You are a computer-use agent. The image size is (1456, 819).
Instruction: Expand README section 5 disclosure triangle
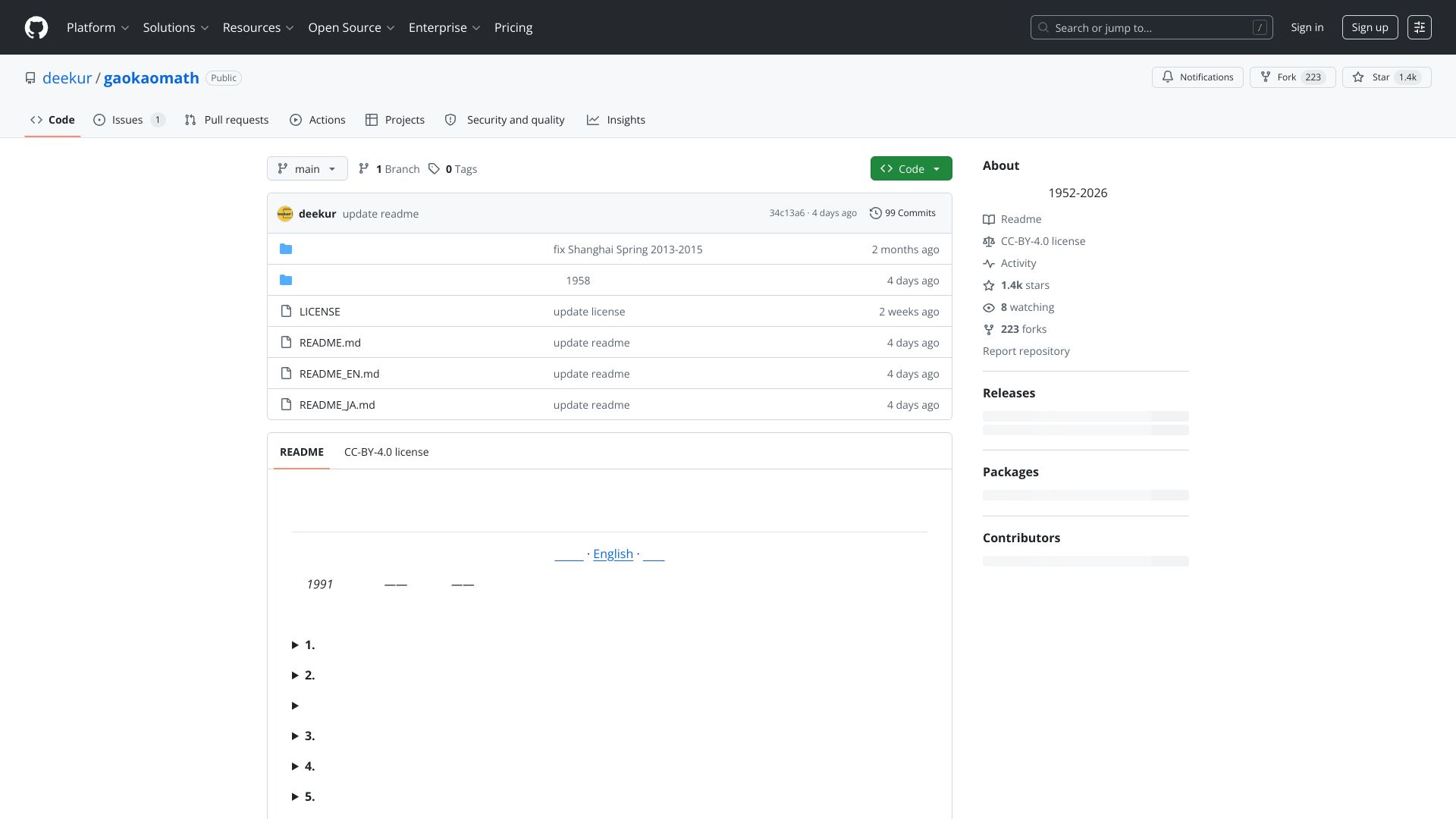coord(295,796)
